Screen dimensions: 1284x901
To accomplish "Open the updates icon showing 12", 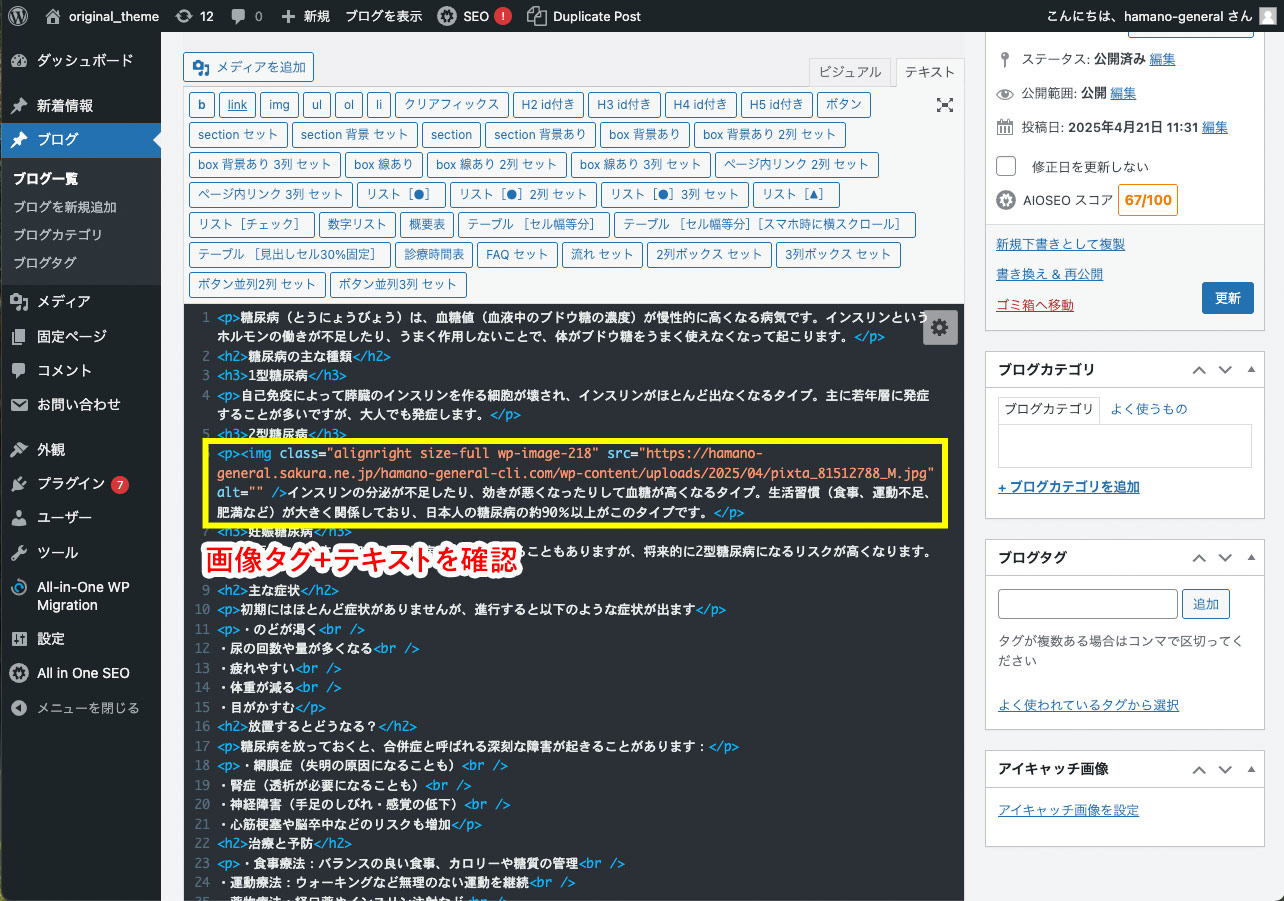I will 183,16.
